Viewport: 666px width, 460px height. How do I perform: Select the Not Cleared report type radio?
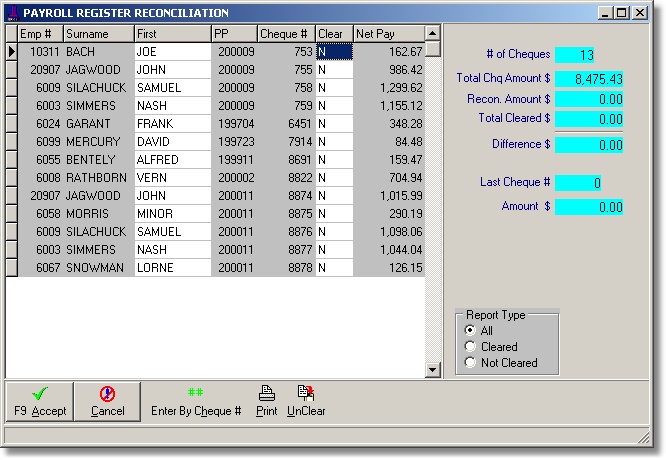point(470,363)
